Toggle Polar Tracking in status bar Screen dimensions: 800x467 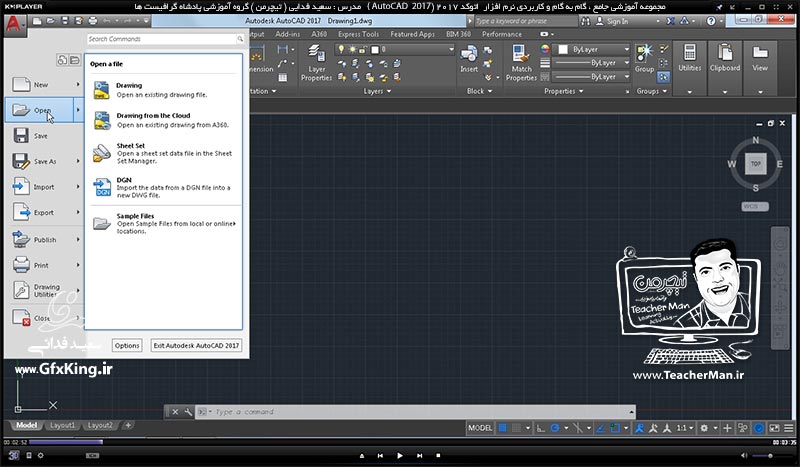(x=555, y=428)
